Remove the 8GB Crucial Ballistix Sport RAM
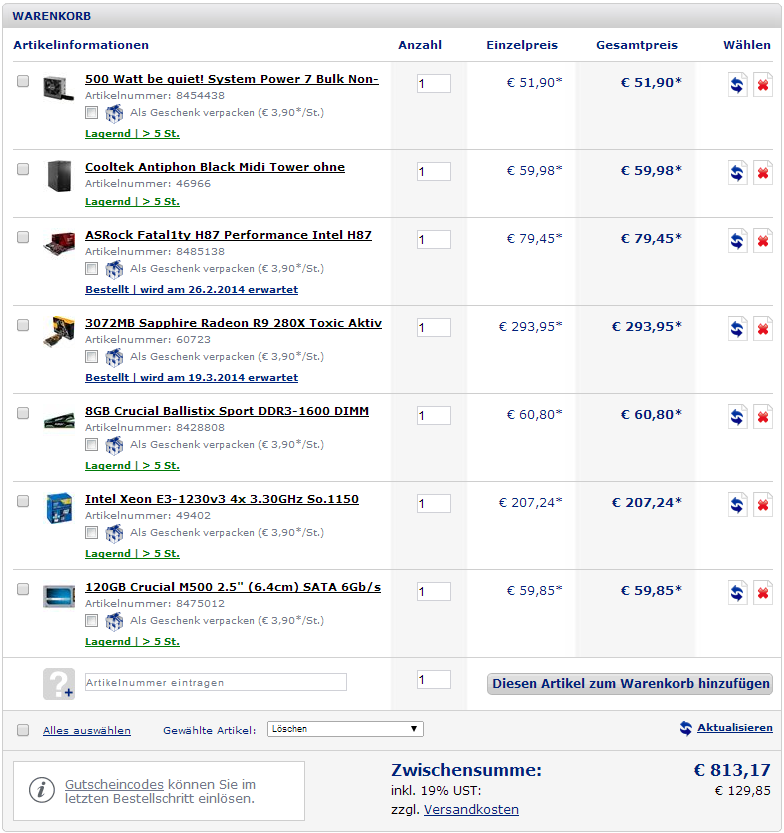The height and width of the screenshot is (833, 784). 763,417
